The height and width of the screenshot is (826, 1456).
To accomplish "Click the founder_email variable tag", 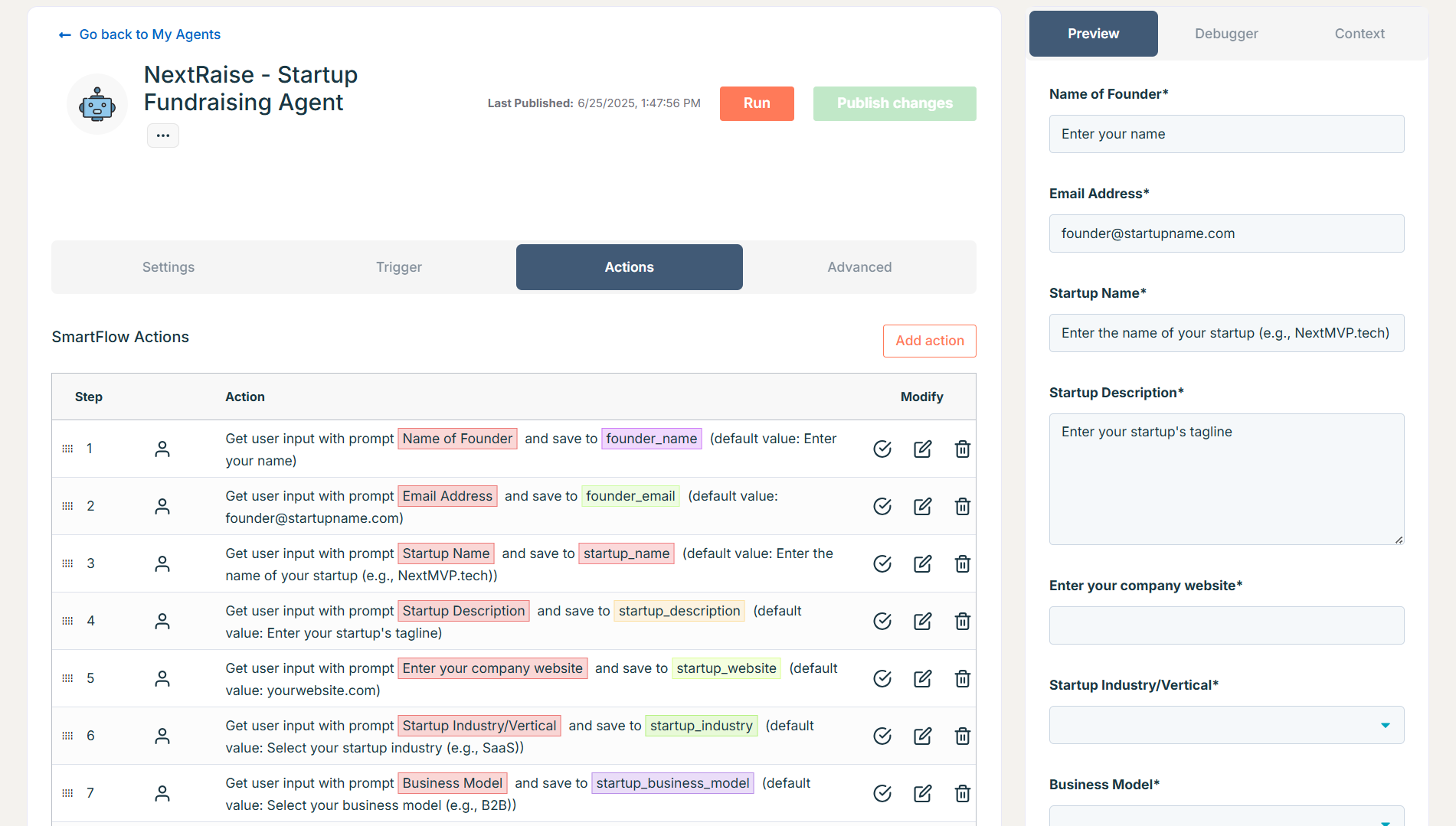I will (x=630, y=496).
